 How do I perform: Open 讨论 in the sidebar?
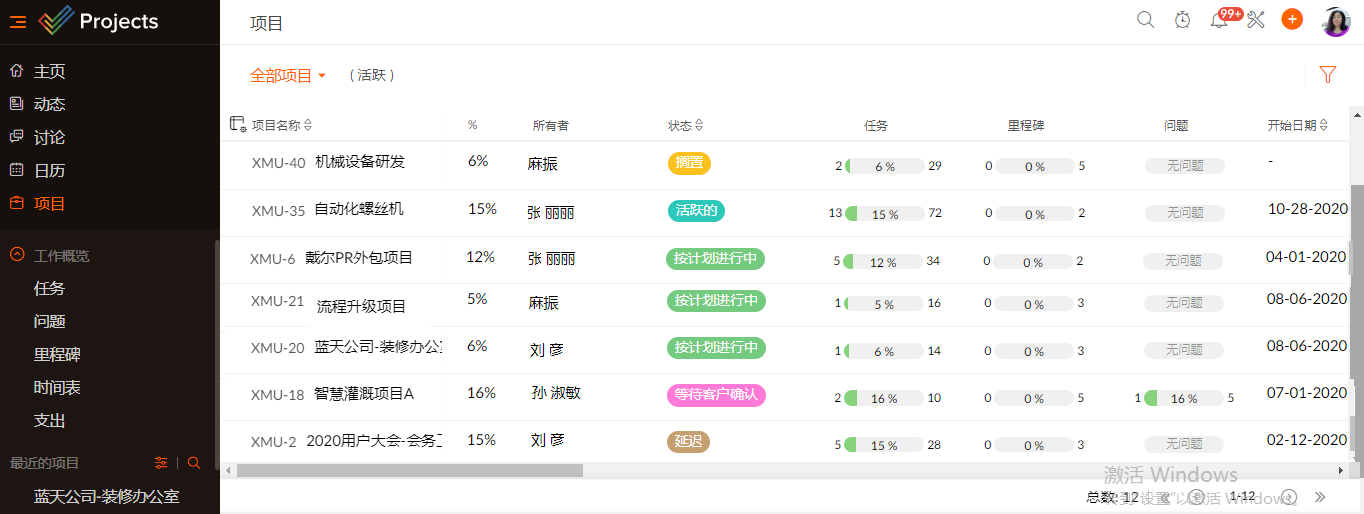(49, 137)
